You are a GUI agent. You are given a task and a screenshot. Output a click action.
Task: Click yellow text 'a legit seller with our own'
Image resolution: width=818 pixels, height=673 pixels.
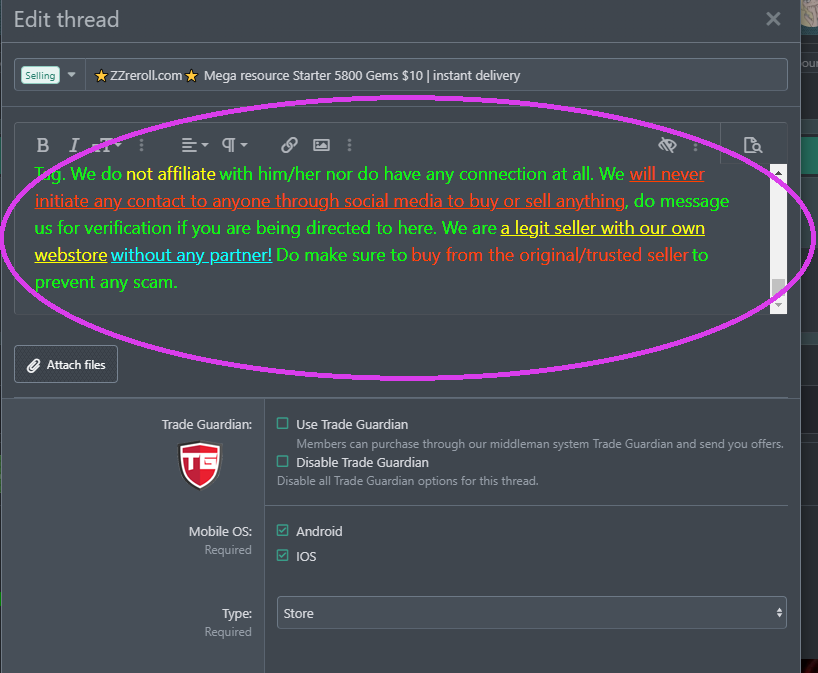603,228
